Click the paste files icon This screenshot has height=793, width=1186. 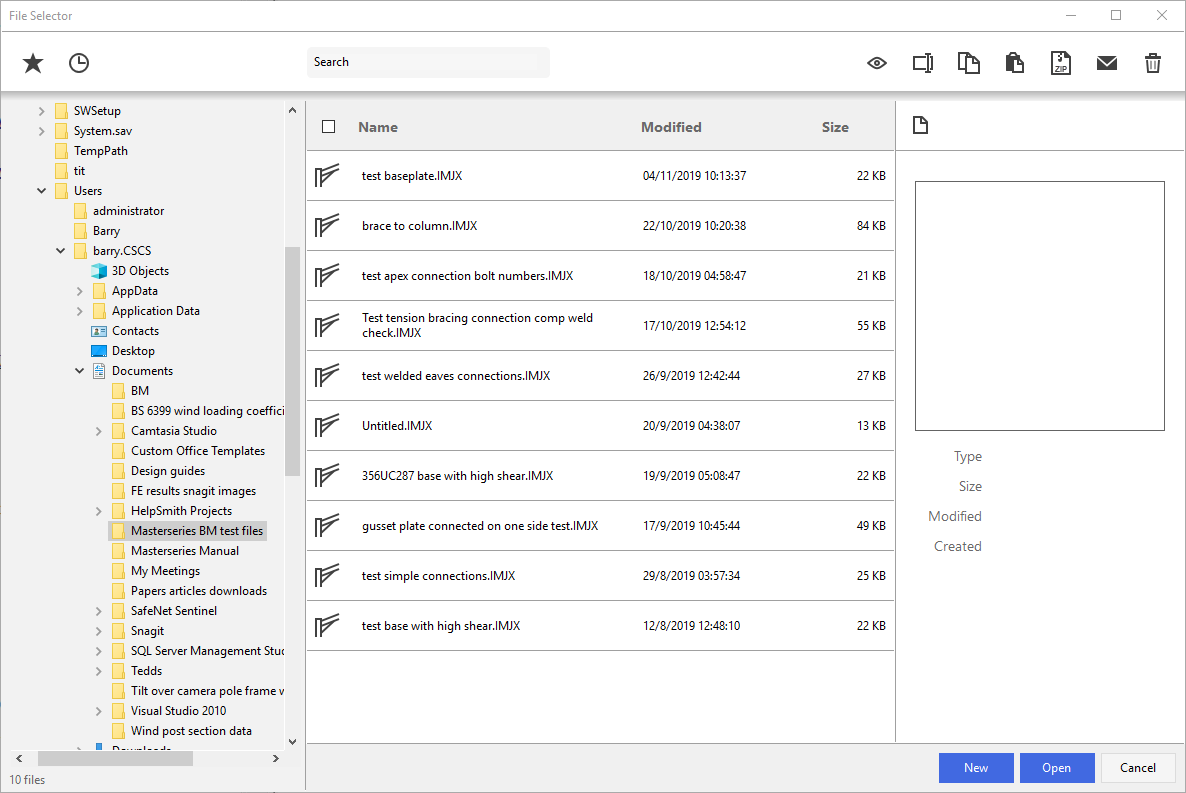[x=1014, y=62]
